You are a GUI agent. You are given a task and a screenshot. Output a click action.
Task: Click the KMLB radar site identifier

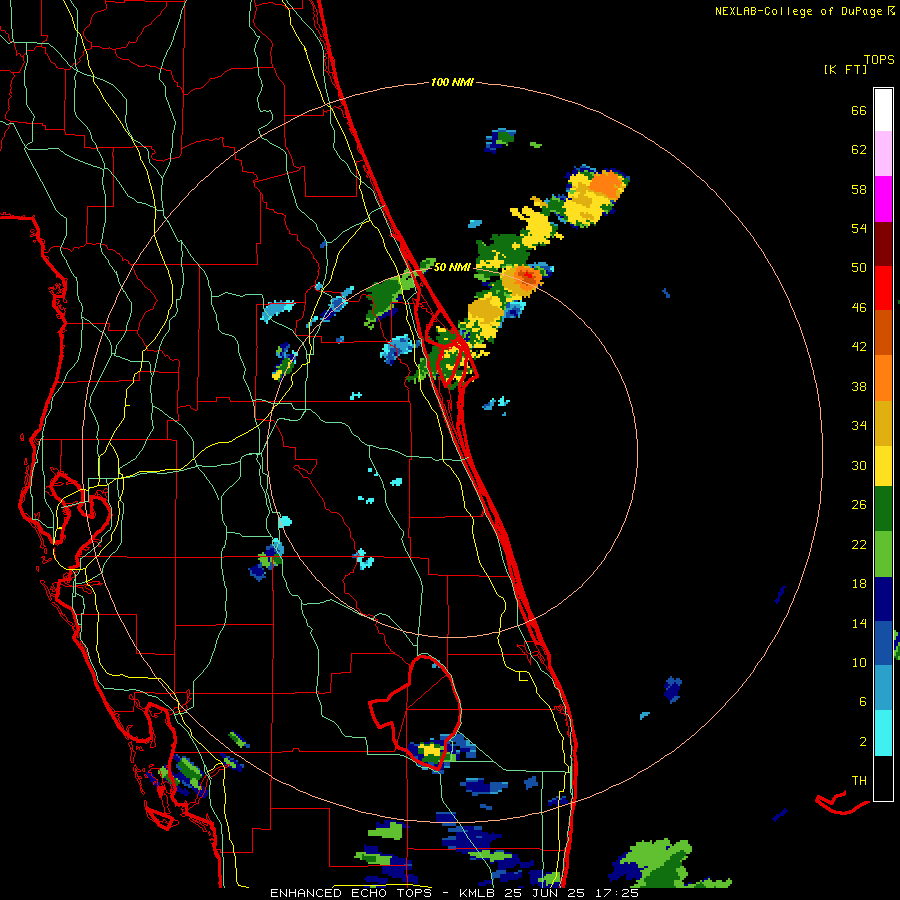pos(478,893)
